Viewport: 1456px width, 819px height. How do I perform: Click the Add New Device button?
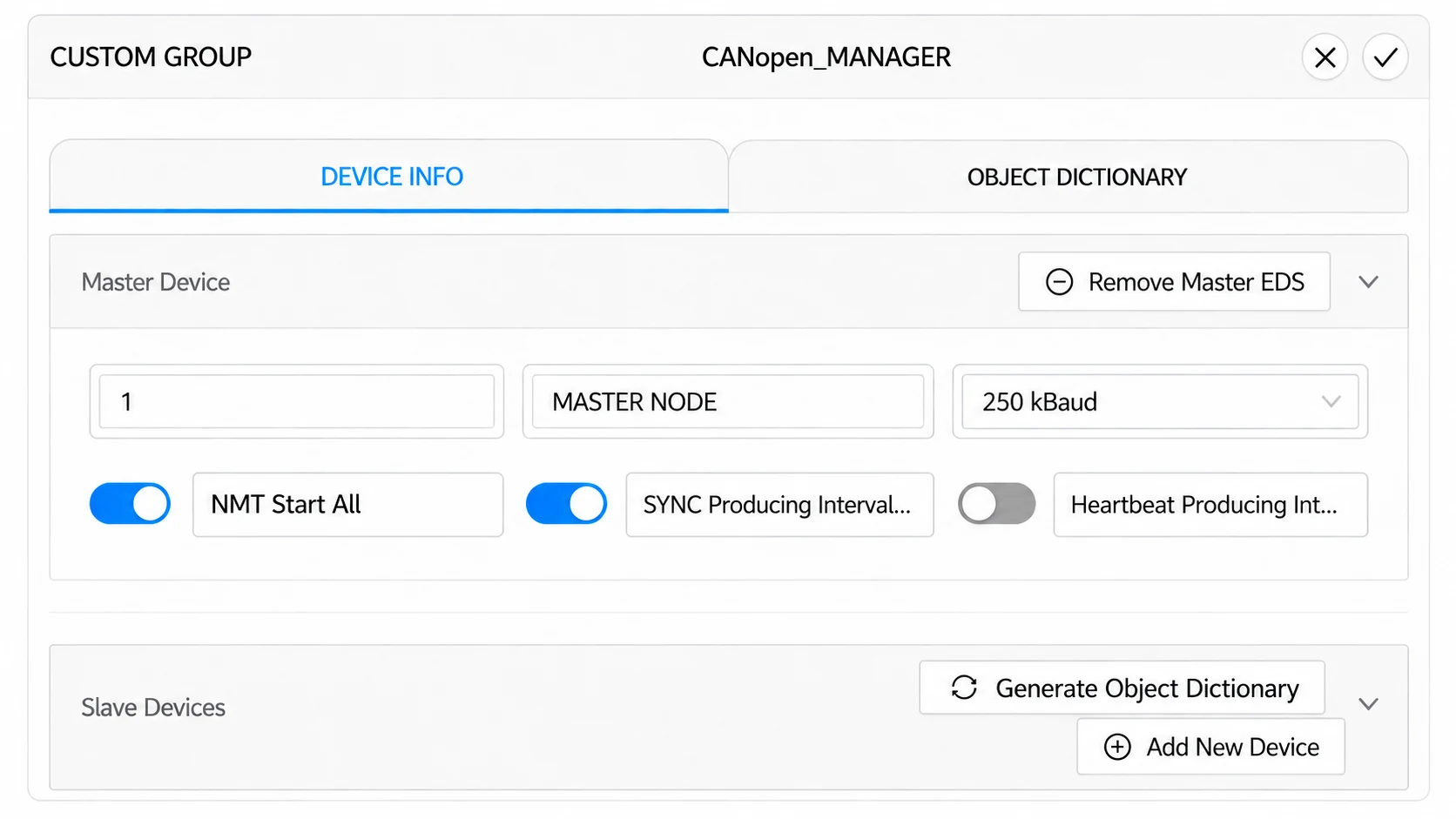pos(1210,747)
